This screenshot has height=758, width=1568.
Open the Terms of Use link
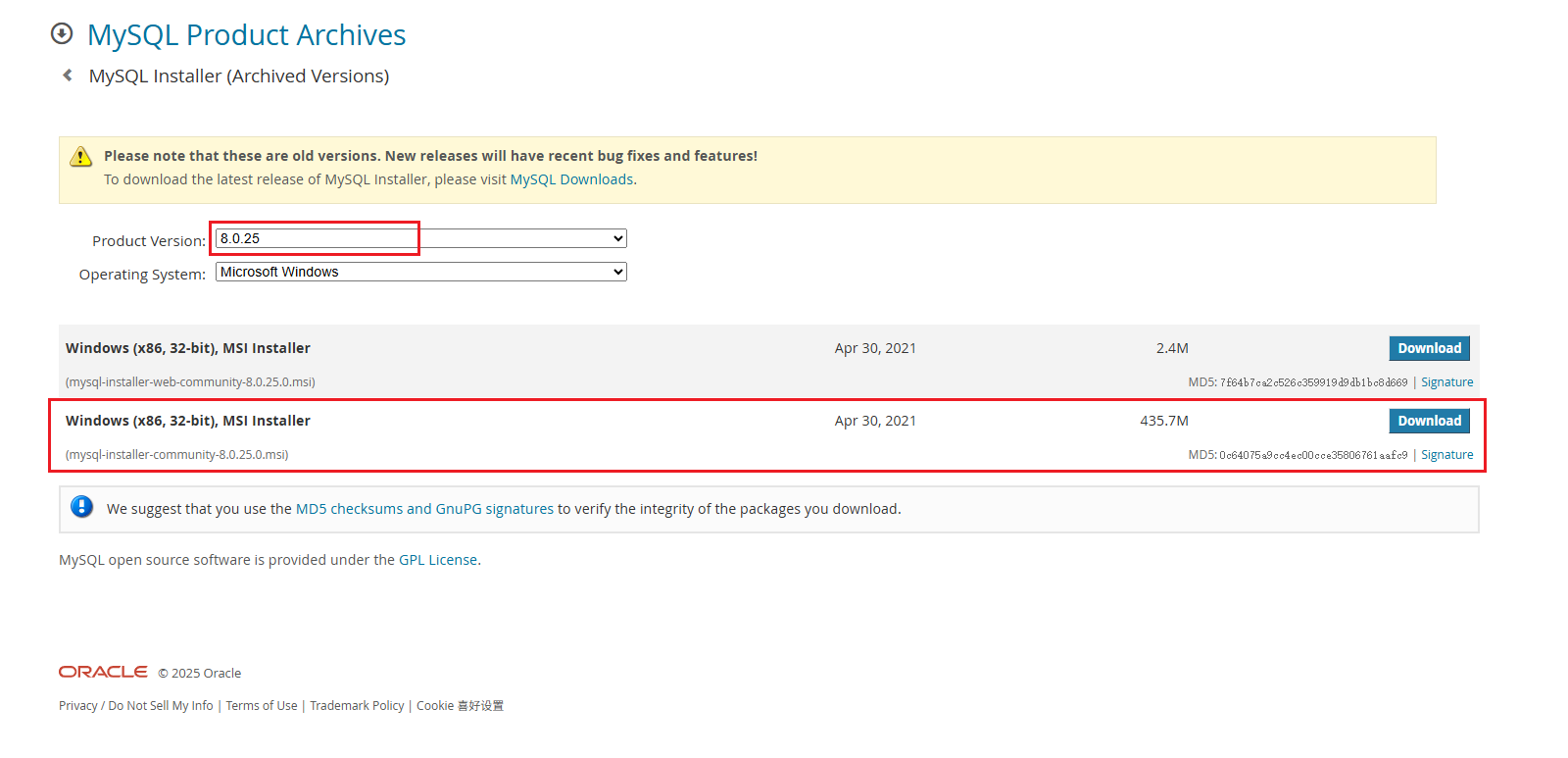(262, 706)
